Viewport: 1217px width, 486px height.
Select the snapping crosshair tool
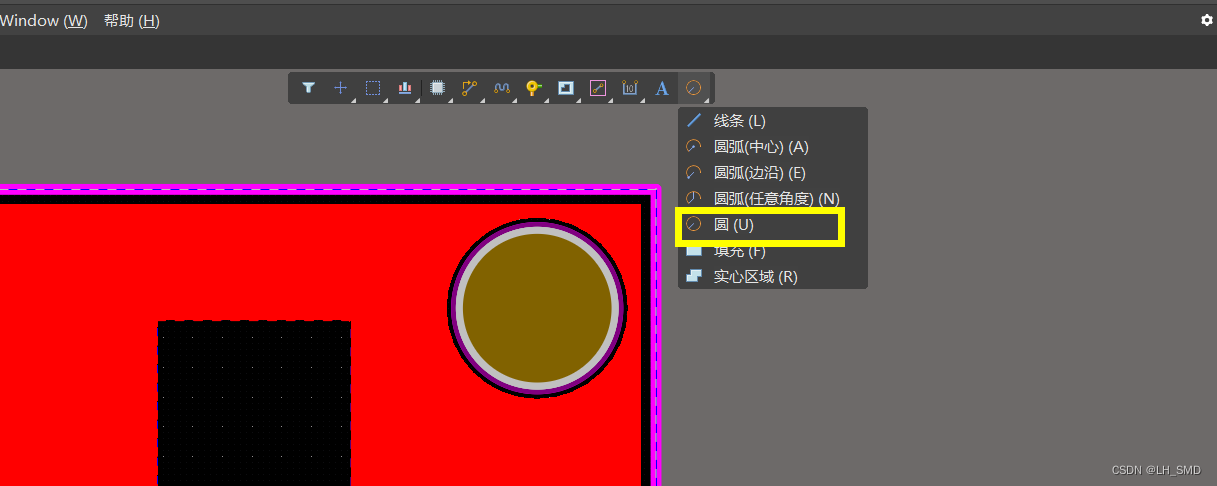pos(340,88)
